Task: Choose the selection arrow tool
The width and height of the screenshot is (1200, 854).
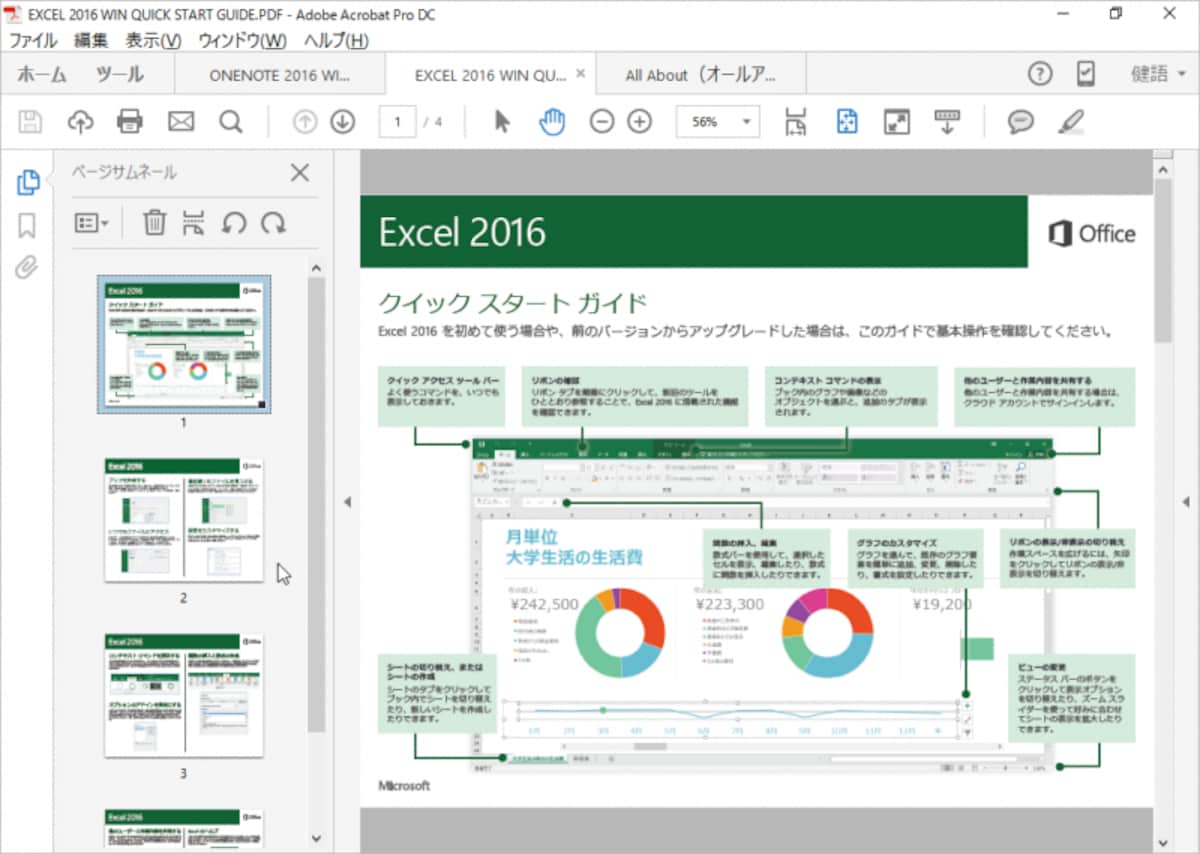Action: [x=502, y=122]
